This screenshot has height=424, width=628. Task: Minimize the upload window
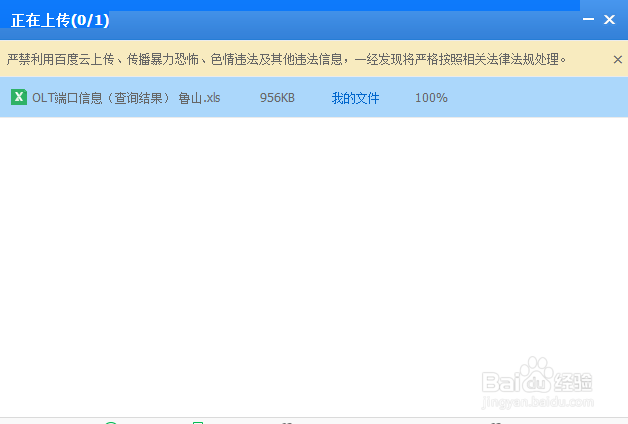point(588,19)
